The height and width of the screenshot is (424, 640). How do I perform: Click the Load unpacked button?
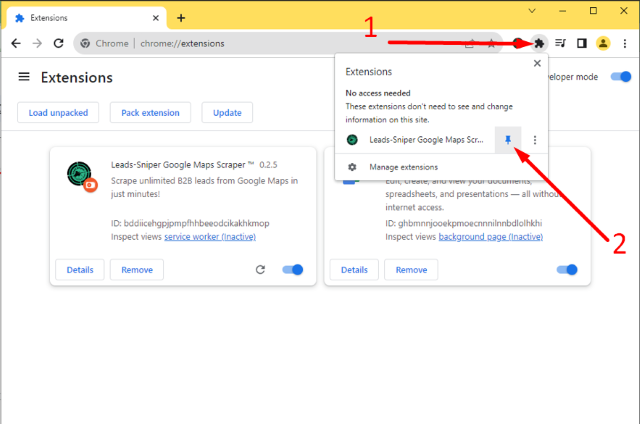click(58, 113)
